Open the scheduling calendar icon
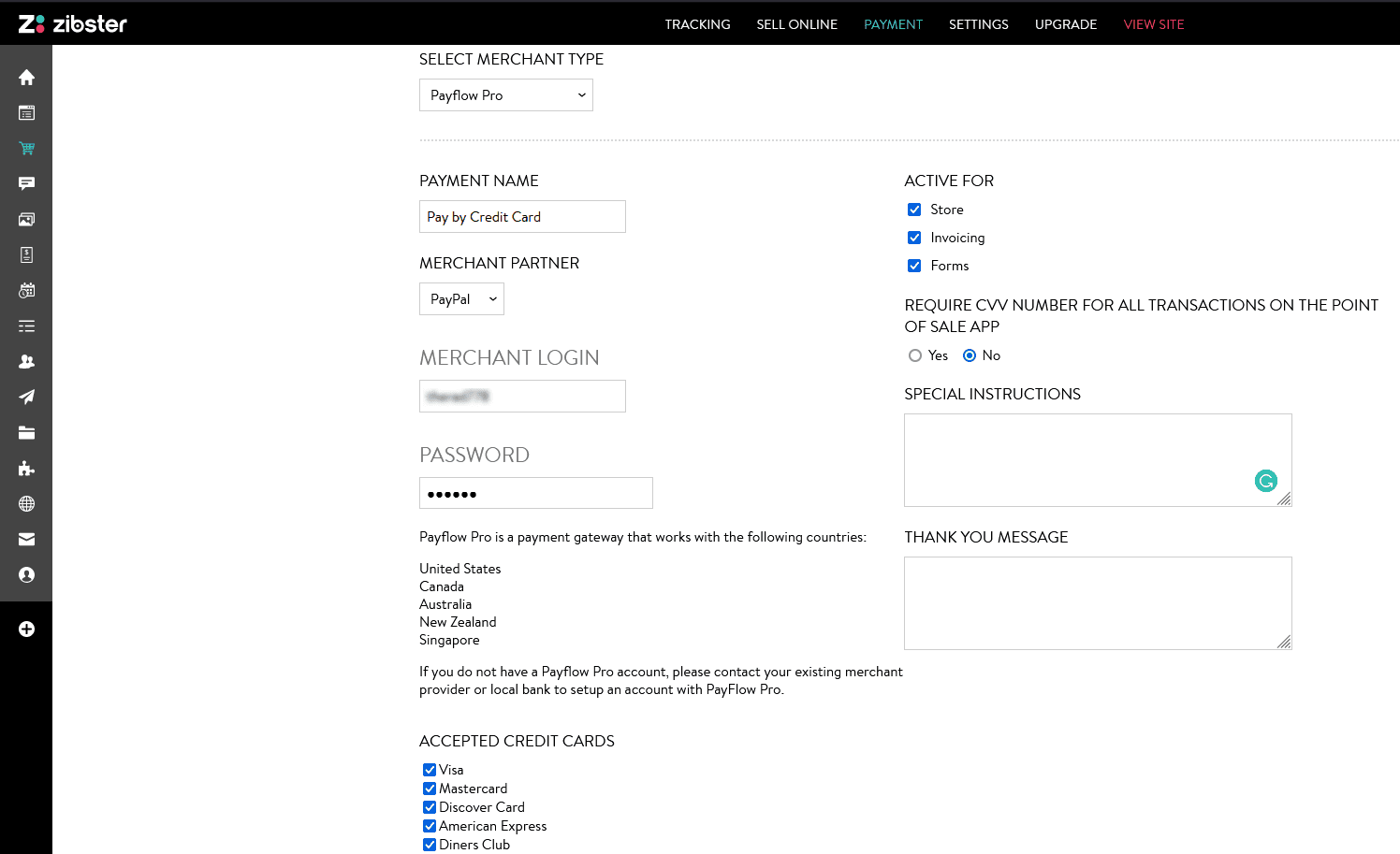Image resolution: width=1400 pixels, height=854 pixels. click(26, 290)
